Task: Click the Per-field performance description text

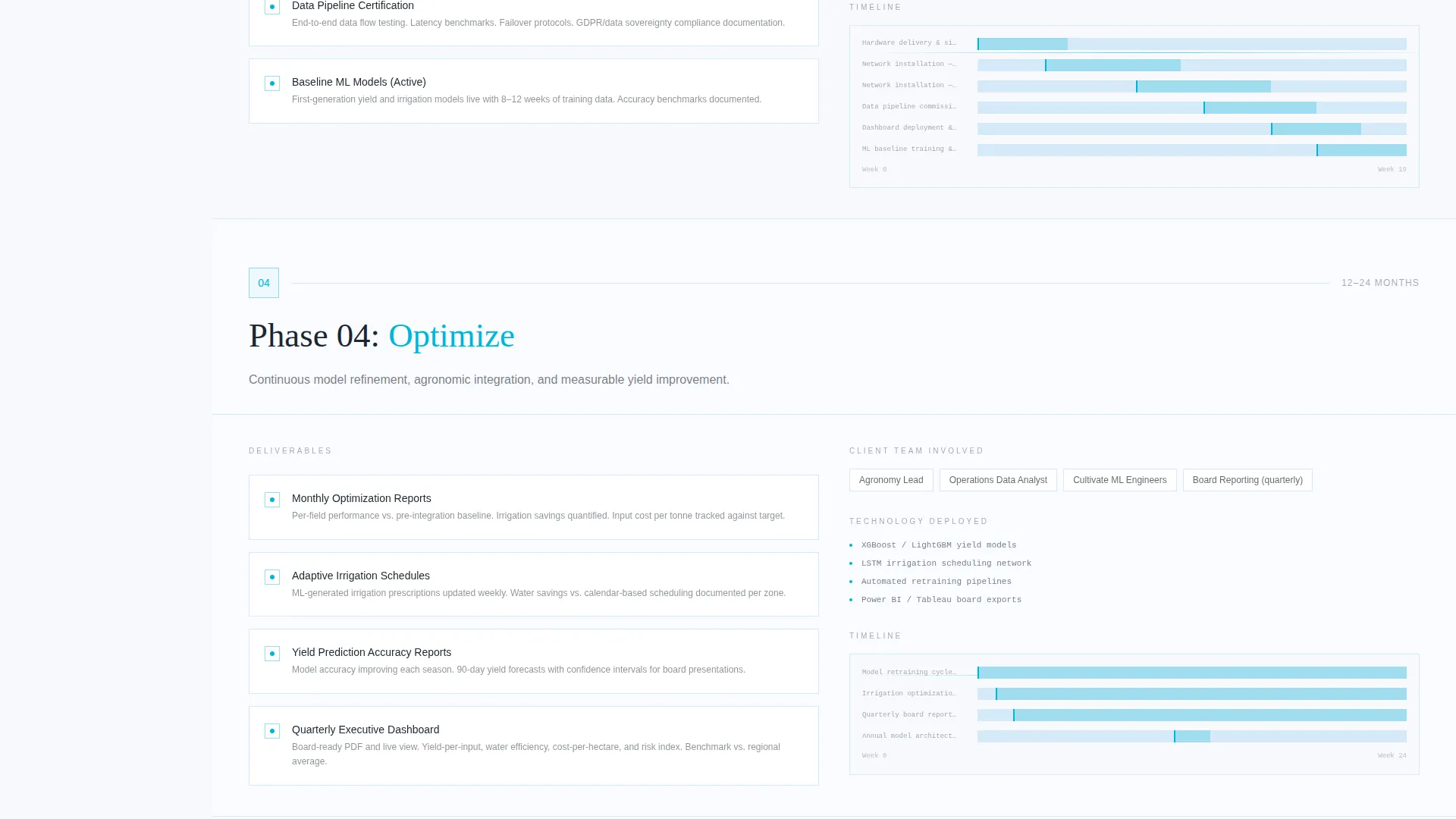Action: [538, 516]
